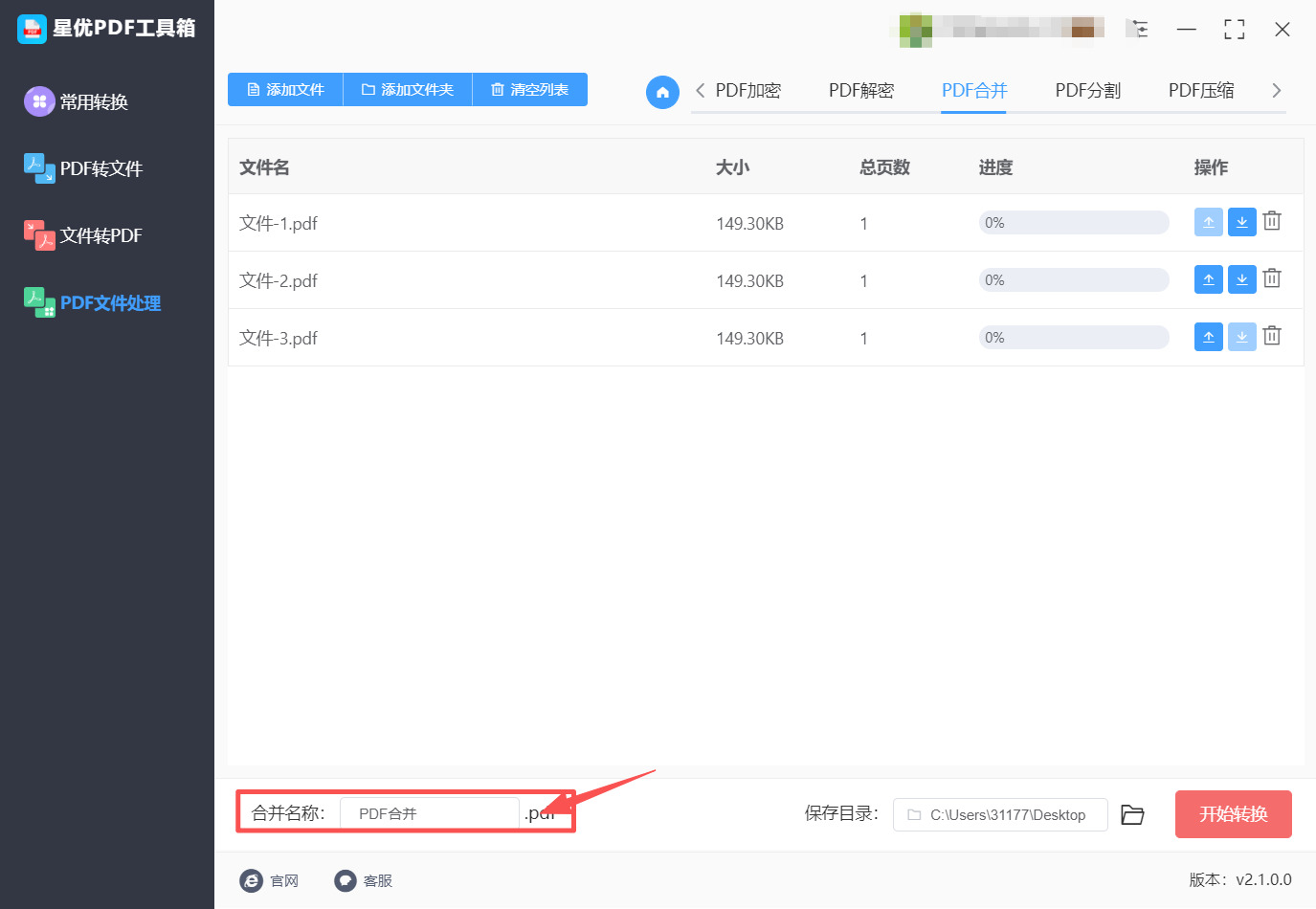
Task: Move 文件-2.pdf up in the list
Action: coord(1209,279)
